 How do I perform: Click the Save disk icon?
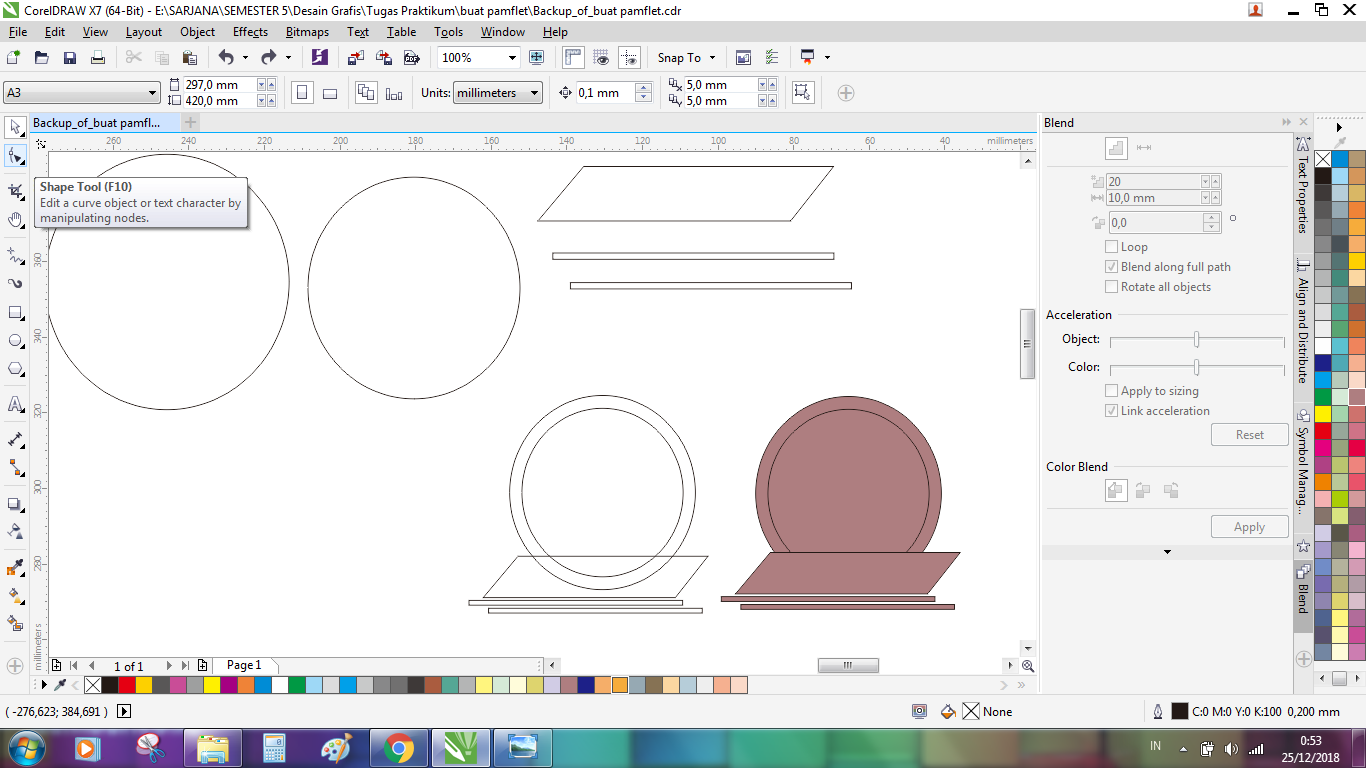pyautogui.click(x=70, y=57)
